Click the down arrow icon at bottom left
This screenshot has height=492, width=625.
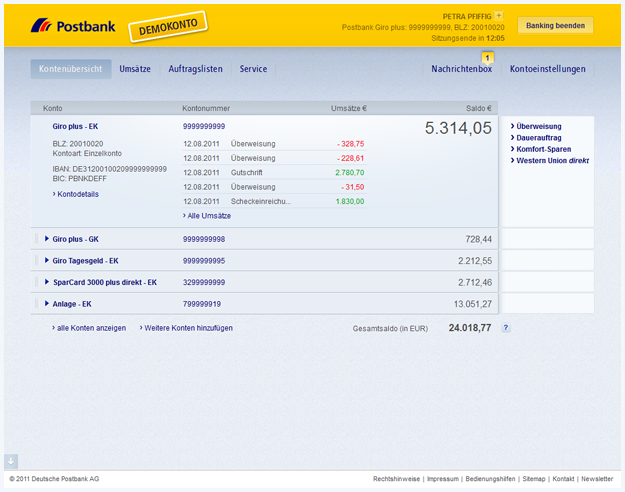11,461
